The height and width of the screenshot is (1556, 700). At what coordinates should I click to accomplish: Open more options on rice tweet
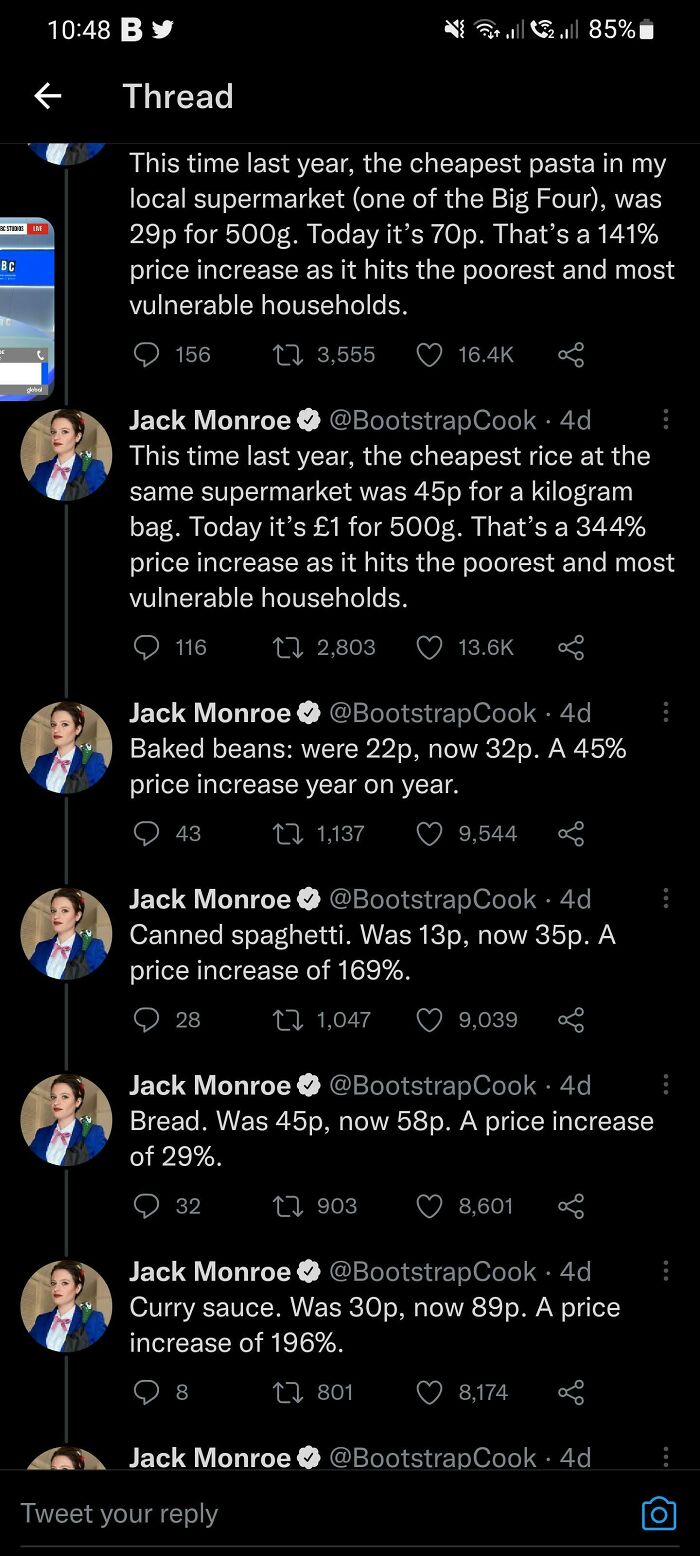[x=666, y=421]
